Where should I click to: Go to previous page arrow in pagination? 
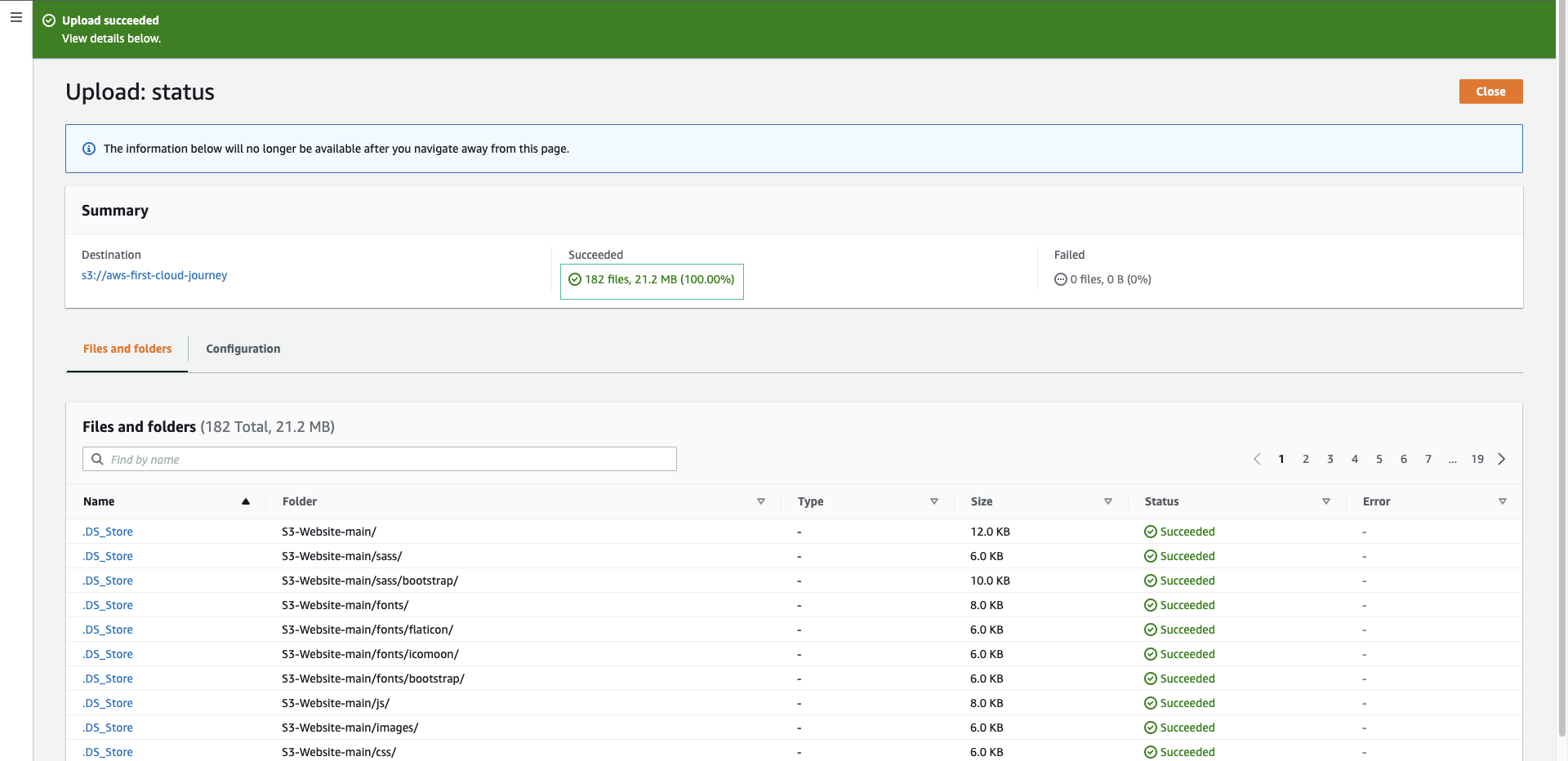(1257, 459)
